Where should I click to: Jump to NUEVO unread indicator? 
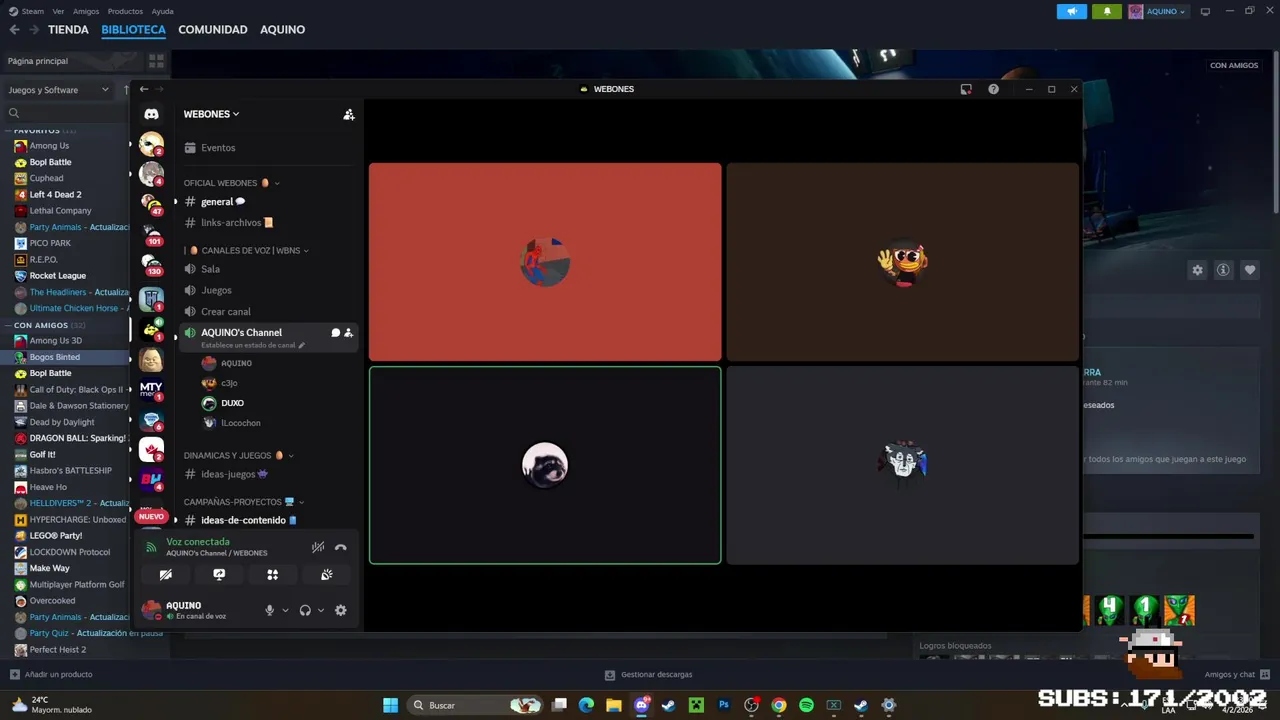click(151, 517)
